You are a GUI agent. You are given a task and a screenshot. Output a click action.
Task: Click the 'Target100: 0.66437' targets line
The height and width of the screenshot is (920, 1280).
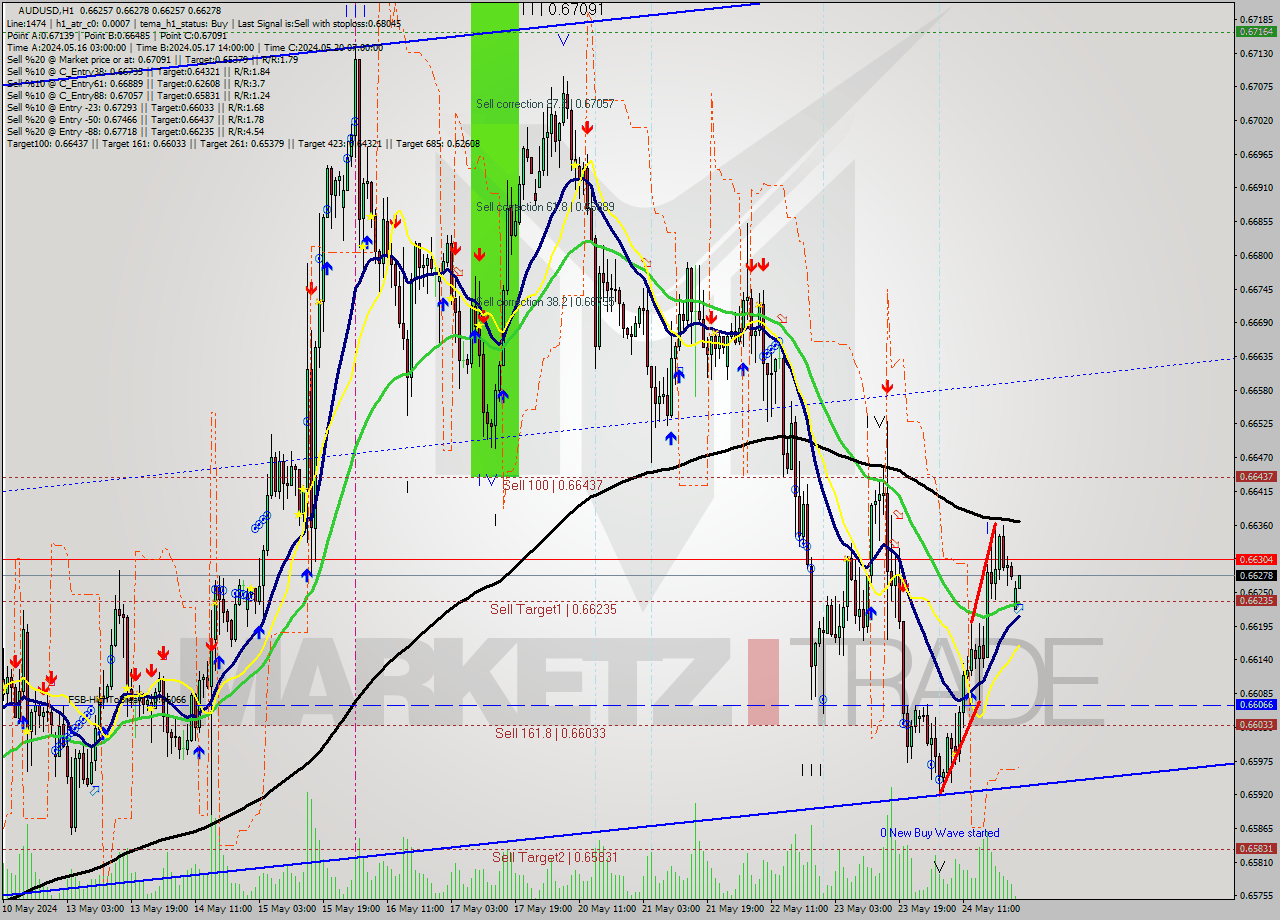coord(243,143)
